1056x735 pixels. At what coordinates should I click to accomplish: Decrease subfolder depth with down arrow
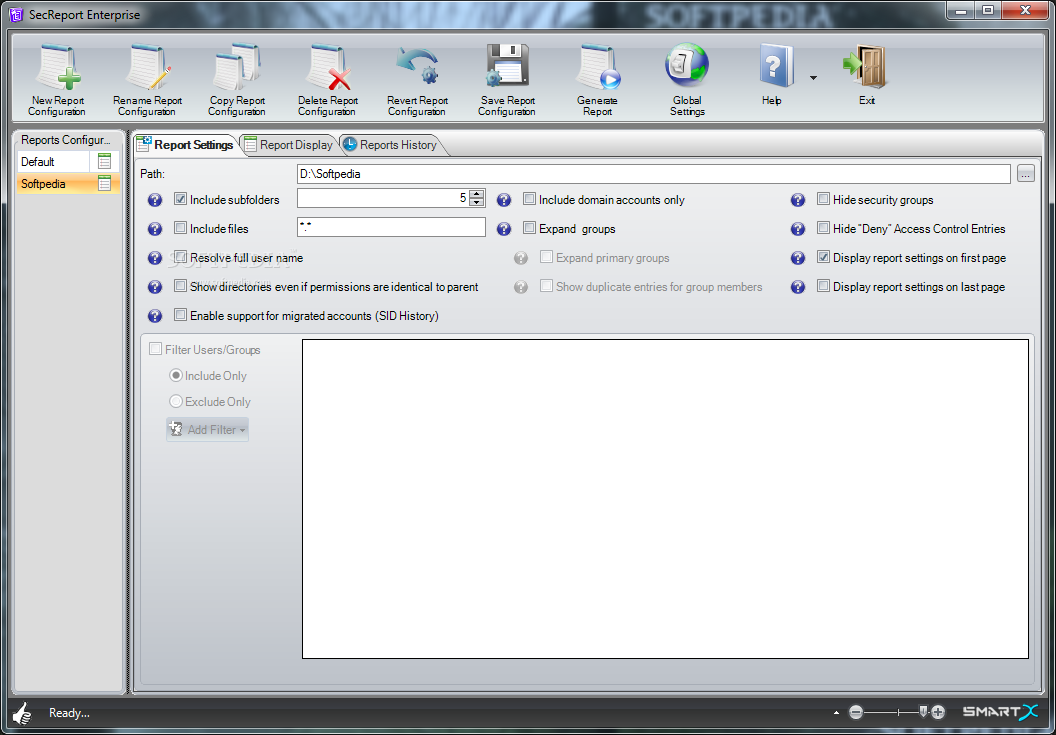click(477, 202)
